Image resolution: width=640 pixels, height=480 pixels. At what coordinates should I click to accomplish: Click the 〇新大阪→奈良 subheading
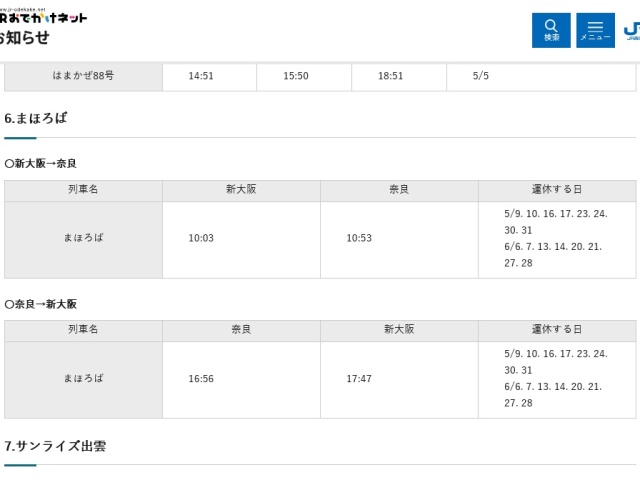click(x=41, y=163)
